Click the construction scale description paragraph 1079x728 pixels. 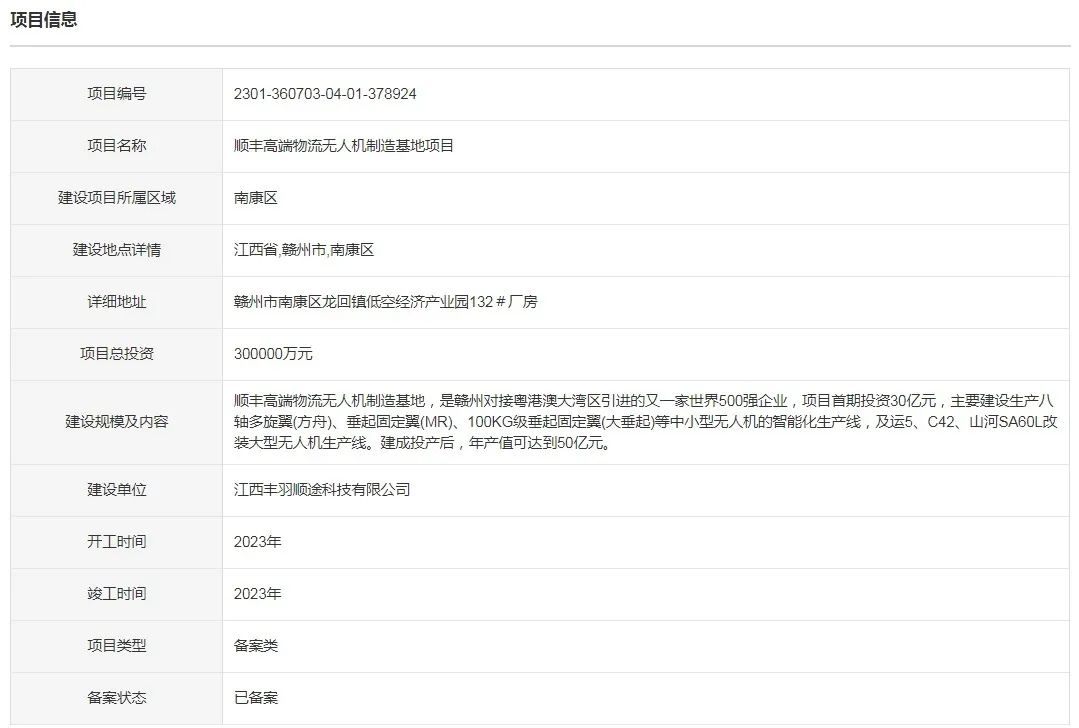pyautogui.click(x=644, y=422)
